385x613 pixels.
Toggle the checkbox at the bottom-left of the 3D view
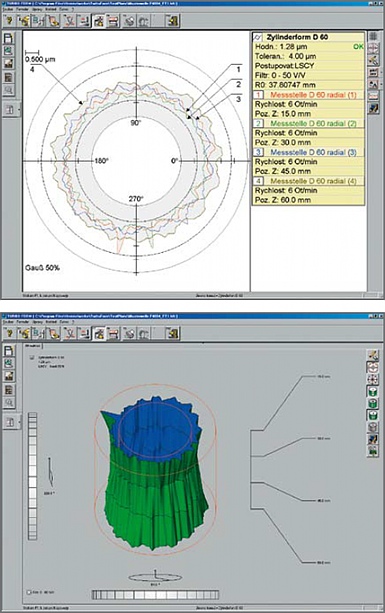(29, 592)
